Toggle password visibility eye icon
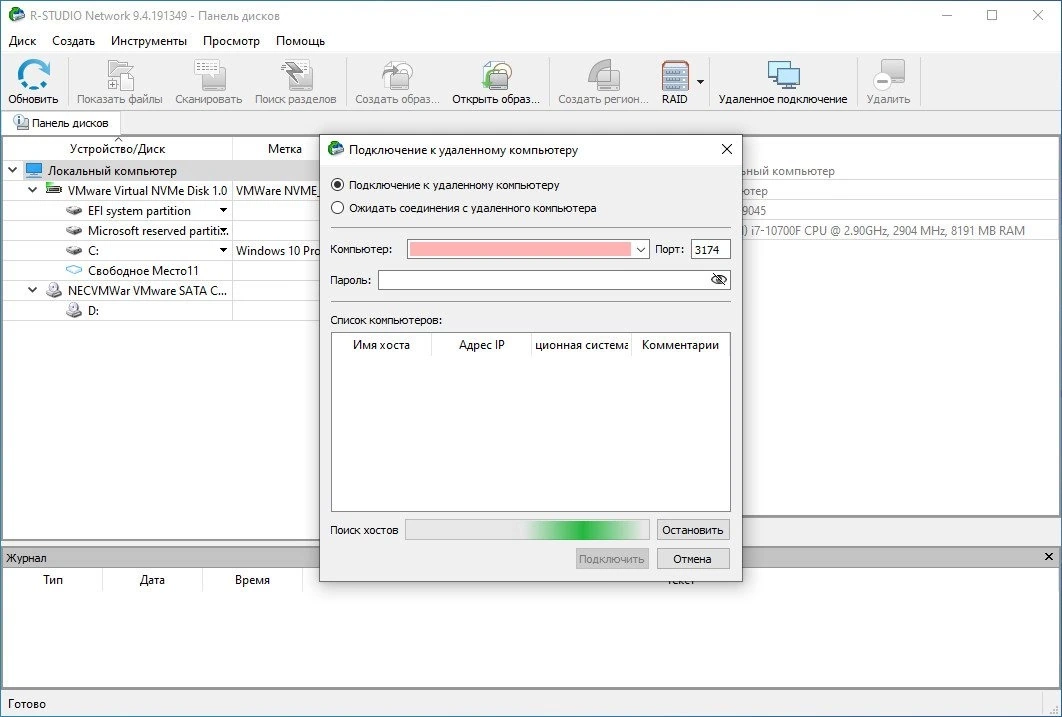Screen dimensions: 1062x717 point(719,280)
